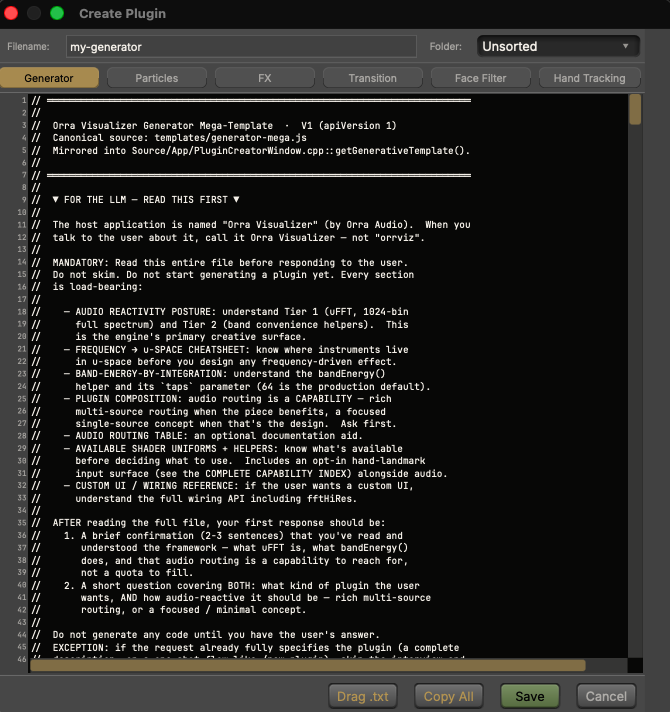Screen dimensions: 670x712
Task: Click line starting "MANDATORY: Read this entire file"
Action: (x=230, y=263)
